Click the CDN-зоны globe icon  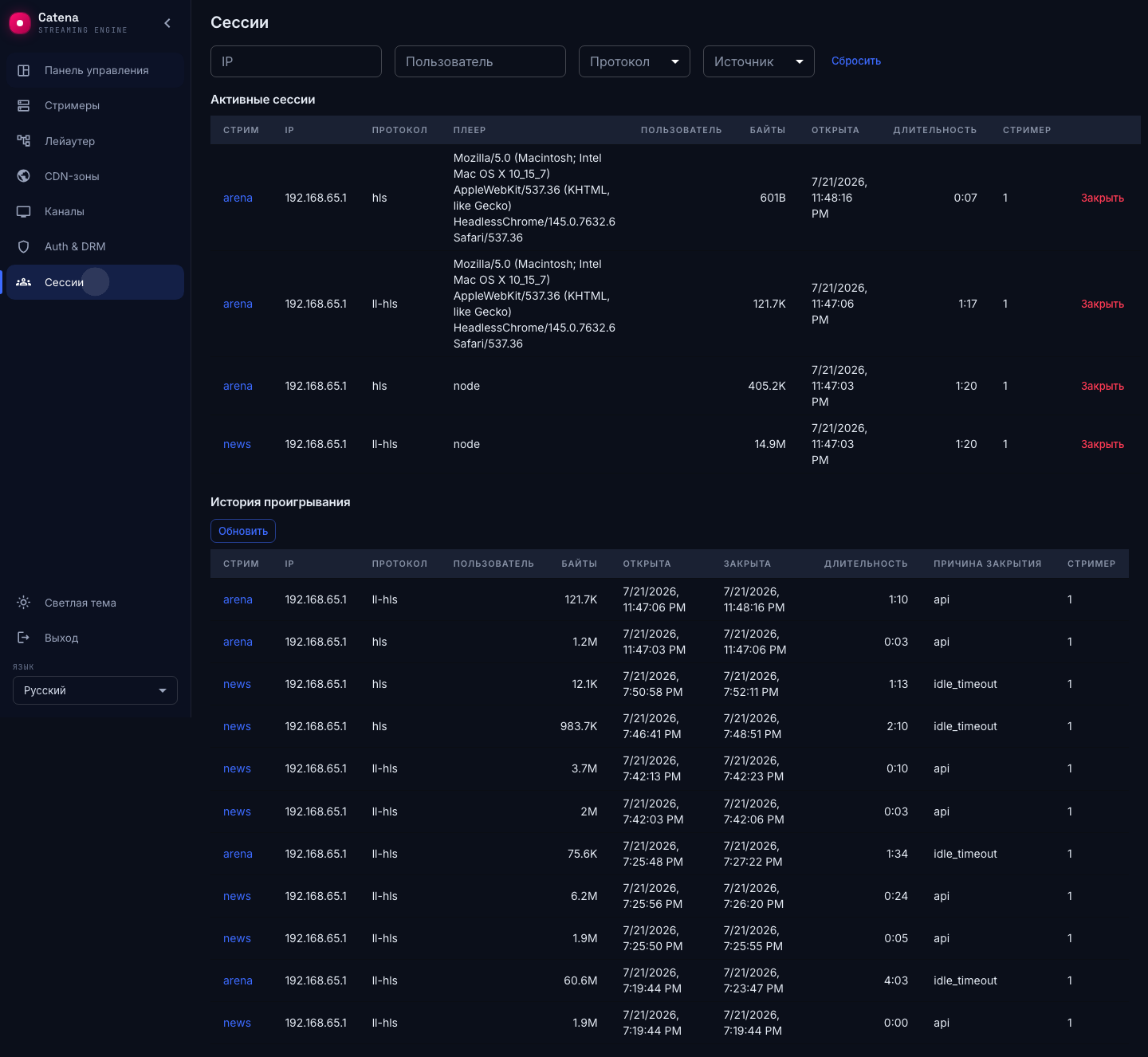tap(24, 176)
